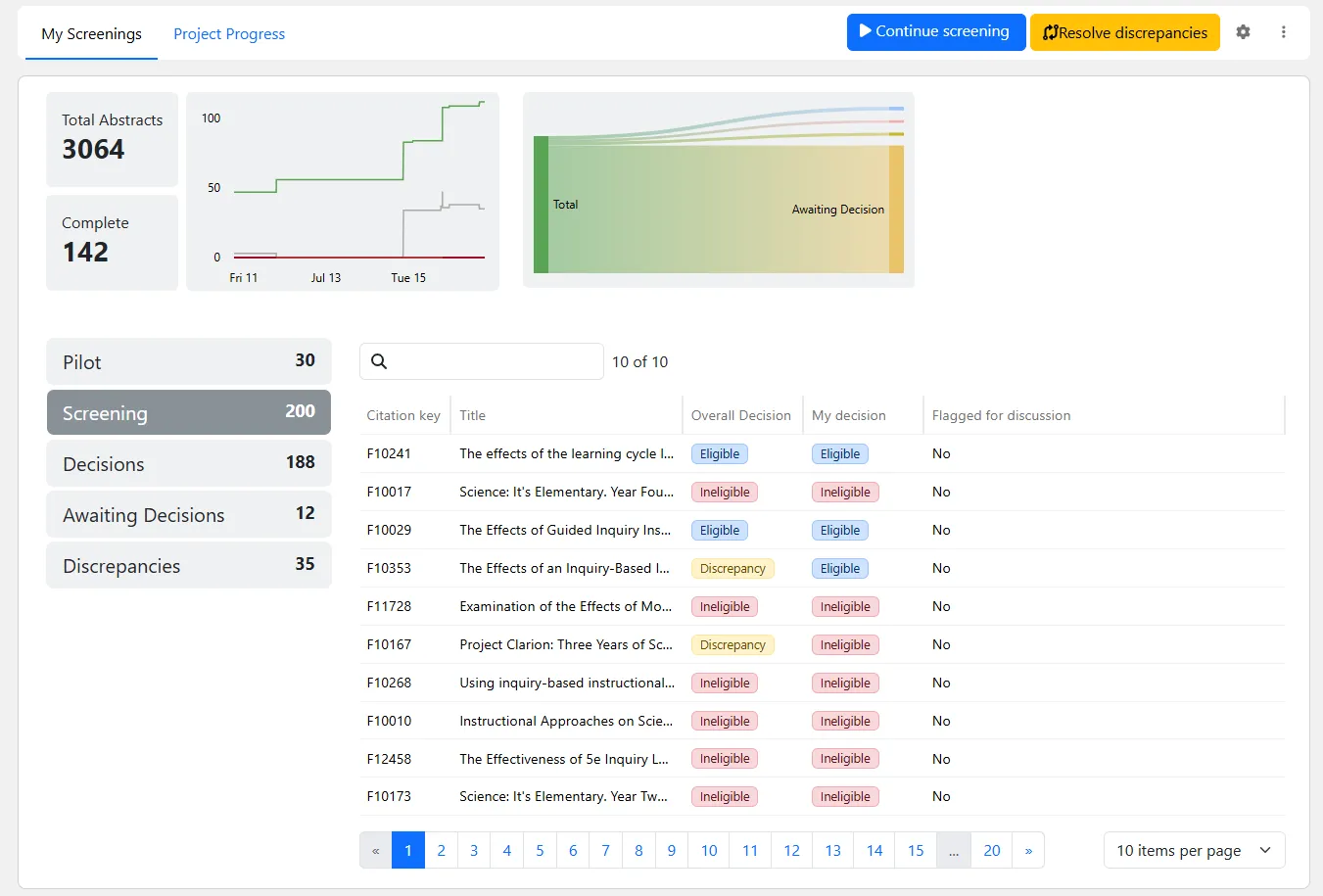Select the Screening category
Image resolution: width=1323 pixels, height=896 pixels.
coord(189,412)
